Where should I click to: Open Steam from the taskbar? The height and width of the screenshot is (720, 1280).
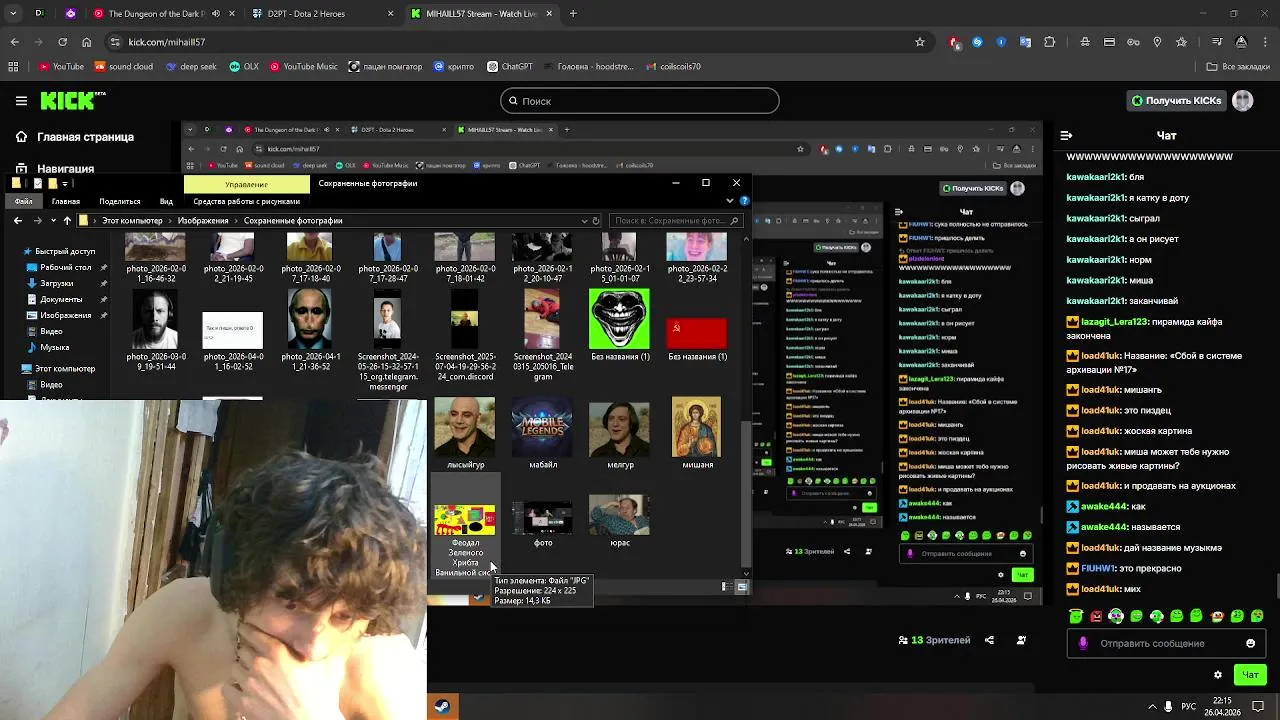coord(441,706)
